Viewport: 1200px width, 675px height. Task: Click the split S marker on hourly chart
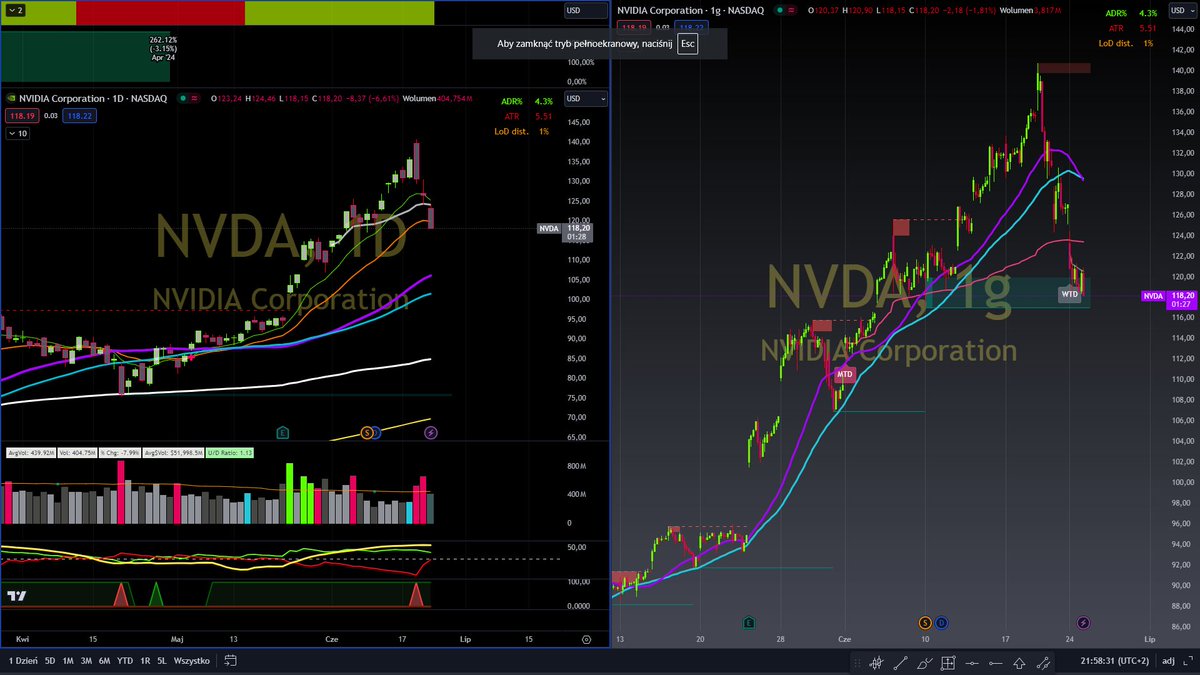(x=926, y=622)
